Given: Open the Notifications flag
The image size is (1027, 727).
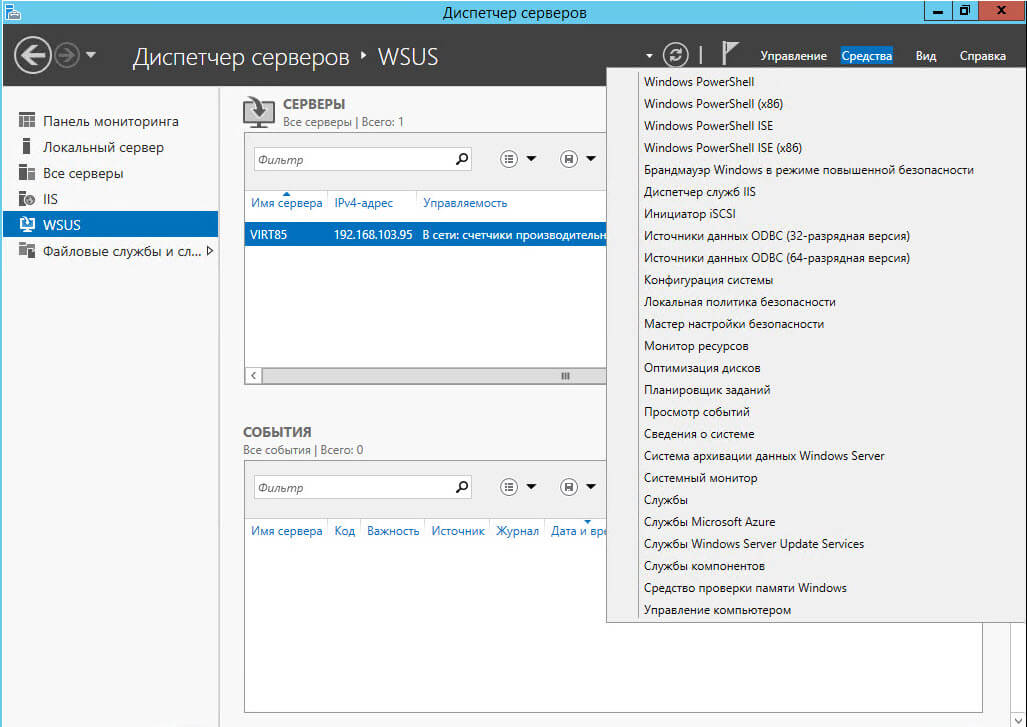Looking at the screenshot, I should pyautogui.click(x=730, y=53).
